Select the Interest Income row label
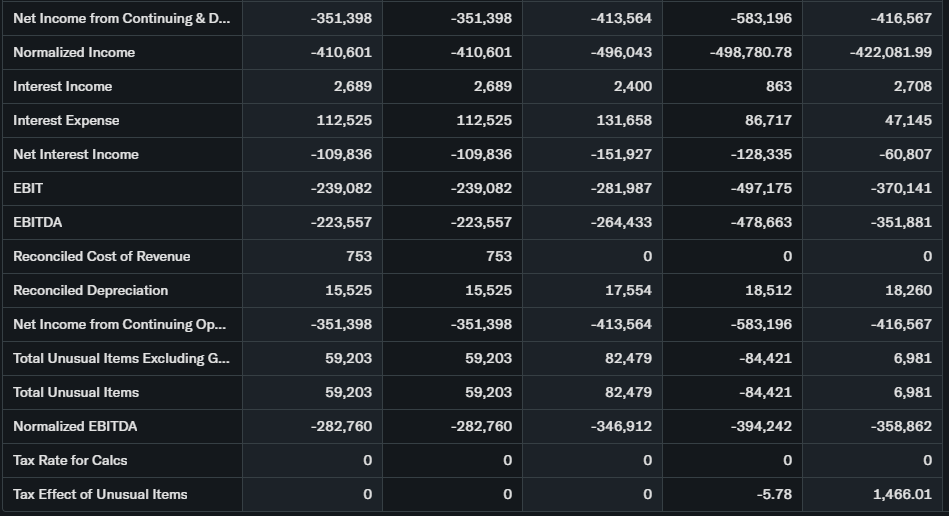Screen dimensions: 949x516 (63, 86)
